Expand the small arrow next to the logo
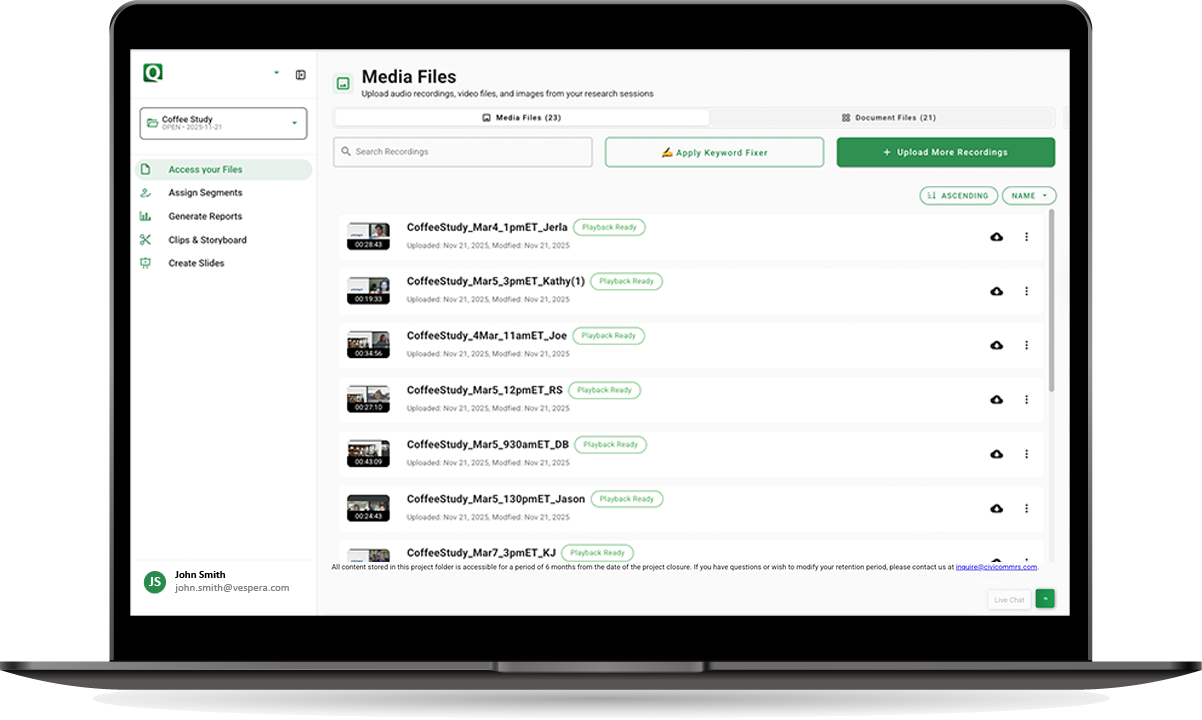 pos(276,73)
